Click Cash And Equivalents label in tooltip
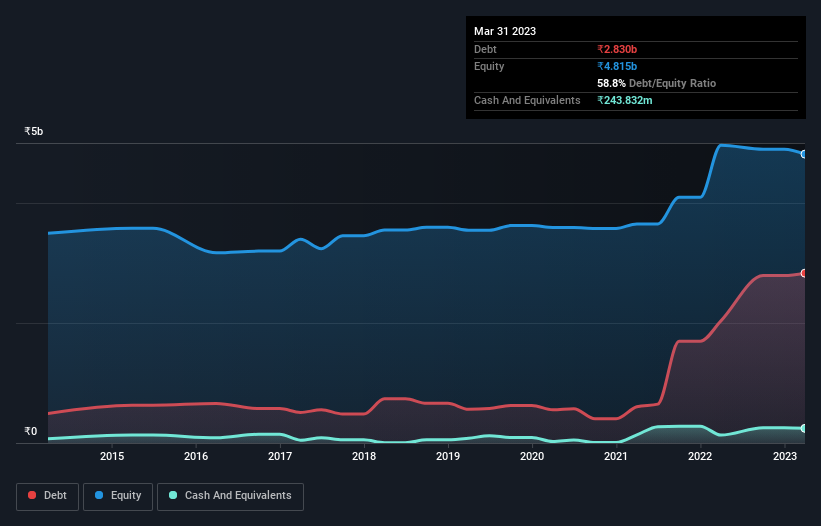The height and width of the screenshot is (526, 821). coord(527,100)
